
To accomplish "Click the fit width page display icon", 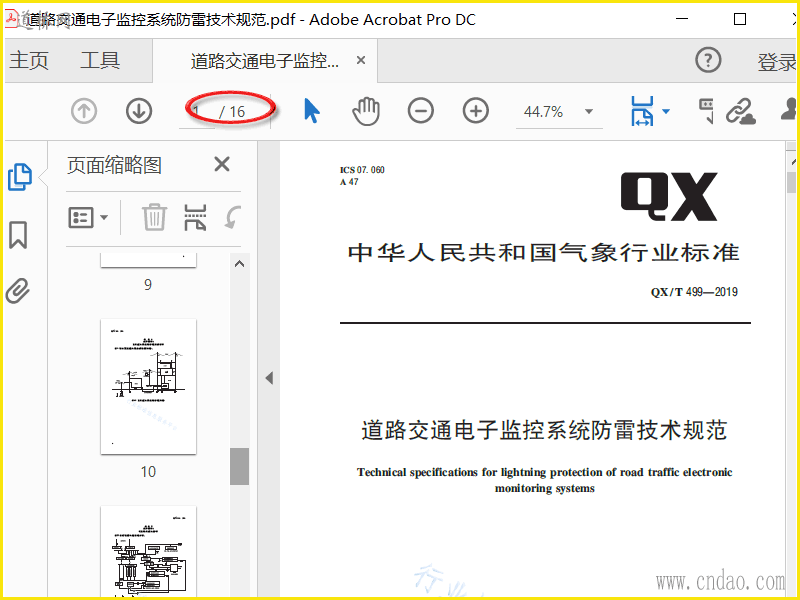I will click(x=642, y=111).
